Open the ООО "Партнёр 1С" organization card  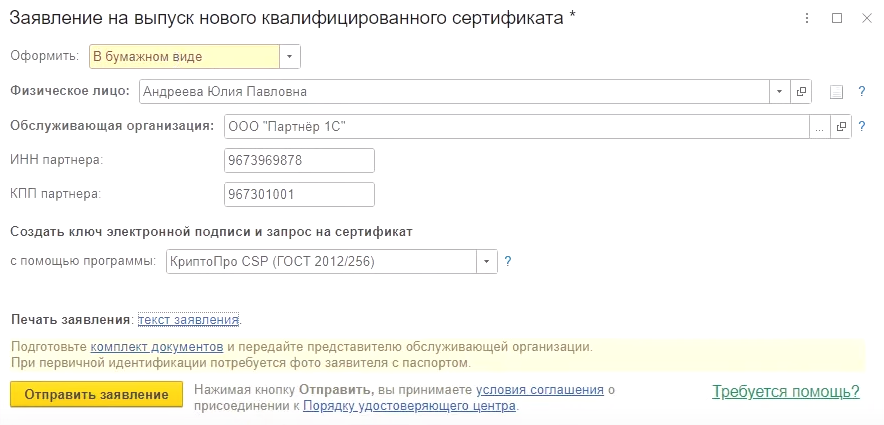841,127
